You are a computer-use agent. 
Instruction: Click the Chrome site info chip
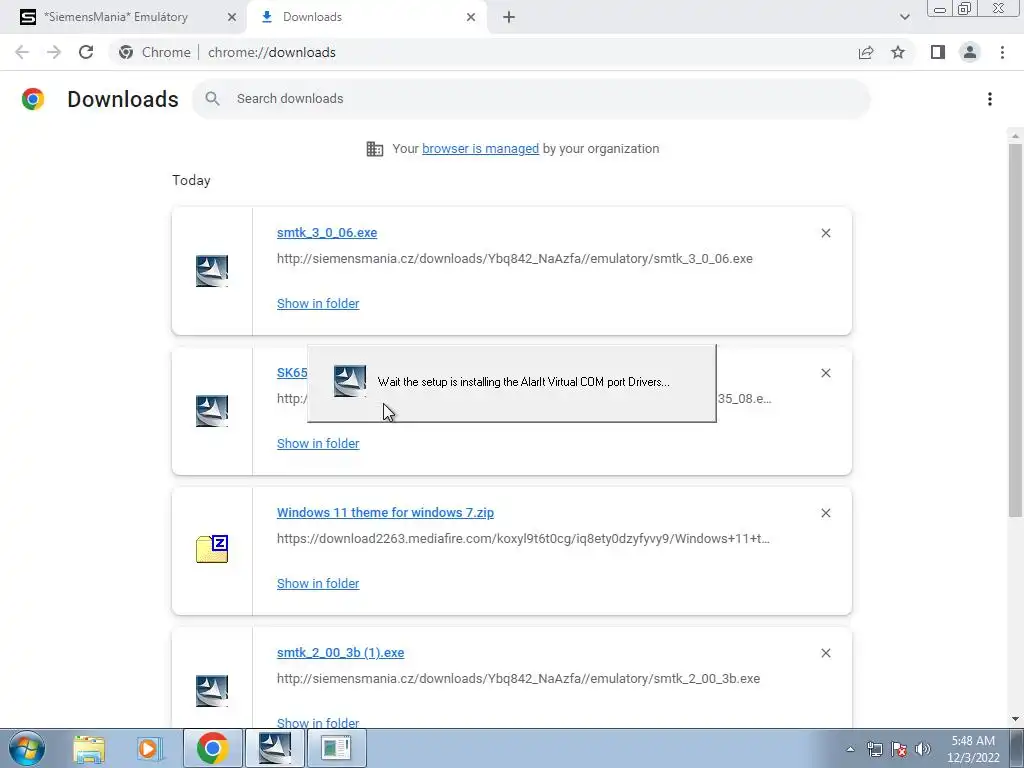coord(154,52)
